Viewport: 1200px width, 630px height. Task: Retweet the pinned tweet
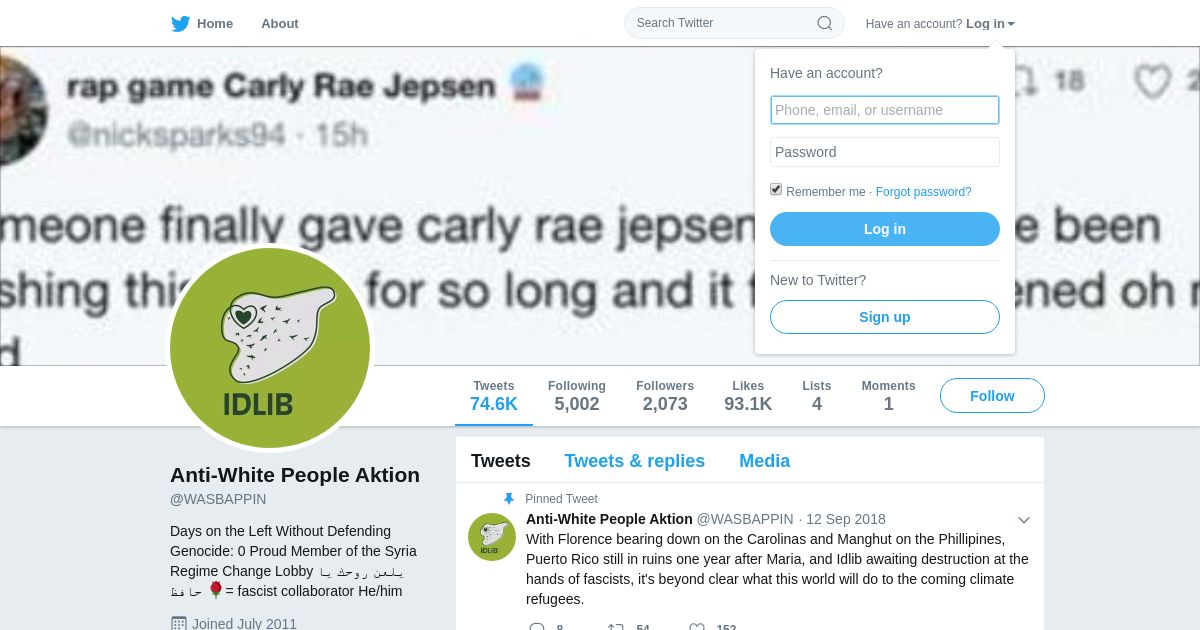click(x=616, y=627)
